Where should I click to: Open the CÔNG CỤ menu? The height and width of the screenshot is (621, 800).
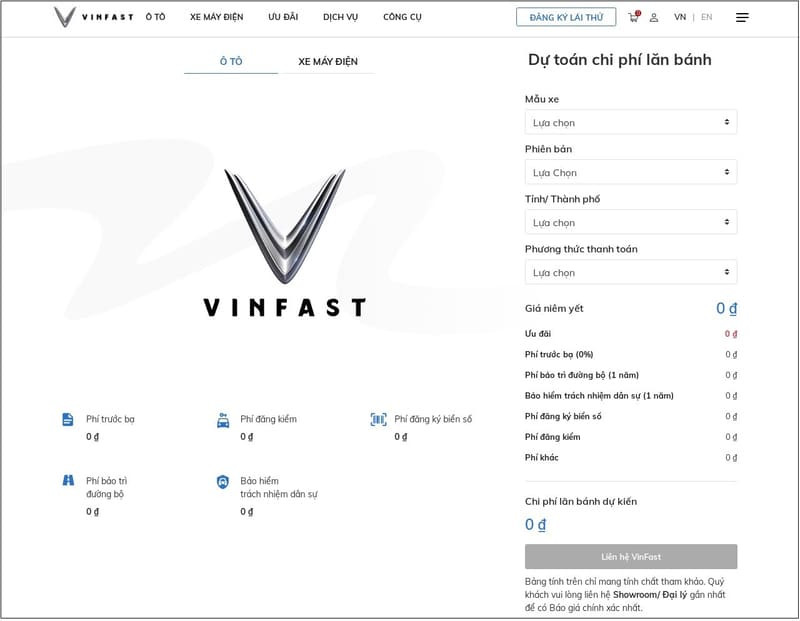[x=403, y=17]
